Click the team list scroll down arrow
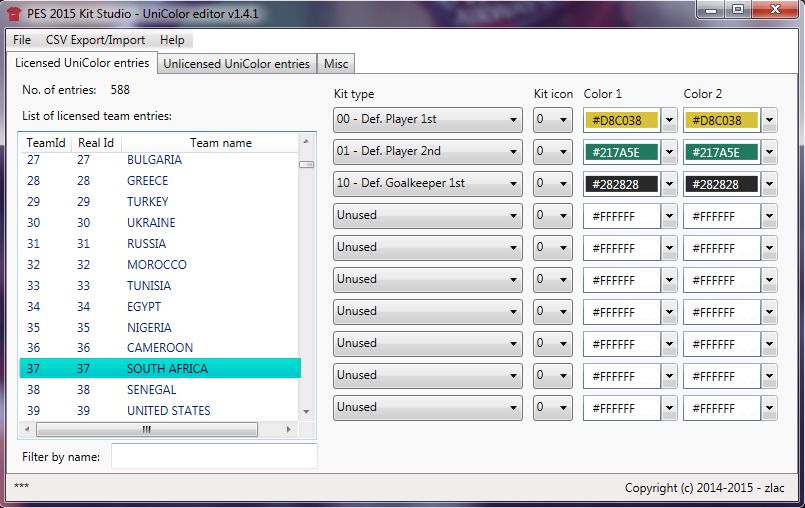The height and width of the screenshot is (508, 805). (x=307, y=412)
